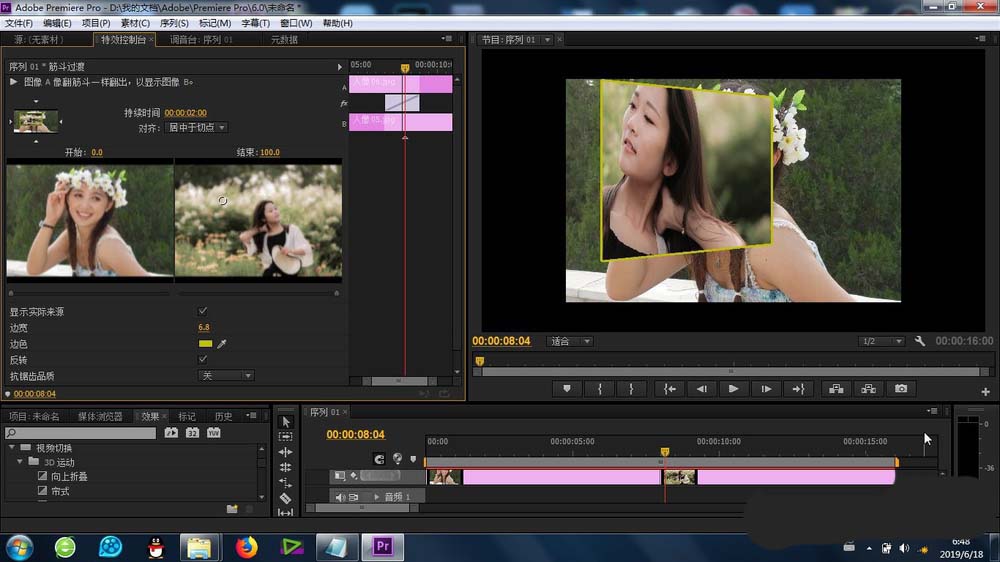Click the Lift button in program monitor

tap(835, 389)
